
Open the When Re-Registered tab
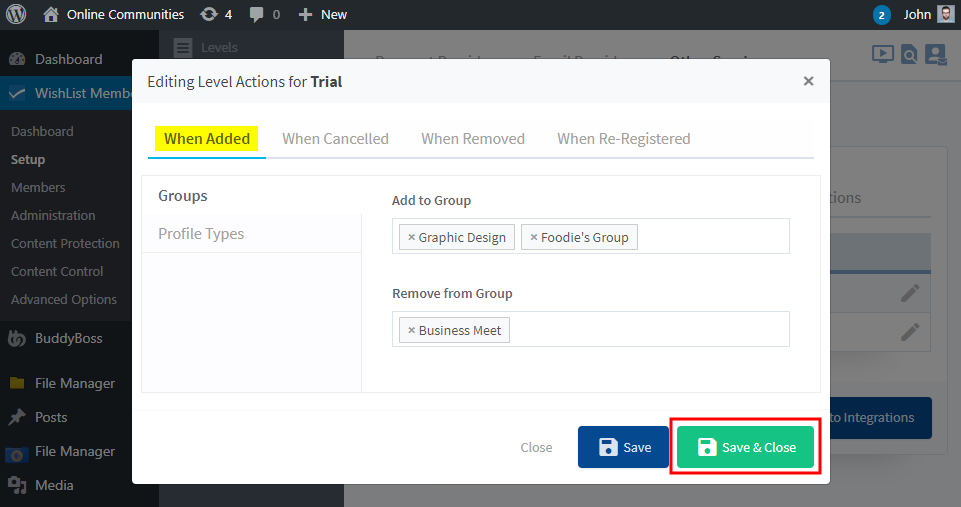tap(623, 139)
